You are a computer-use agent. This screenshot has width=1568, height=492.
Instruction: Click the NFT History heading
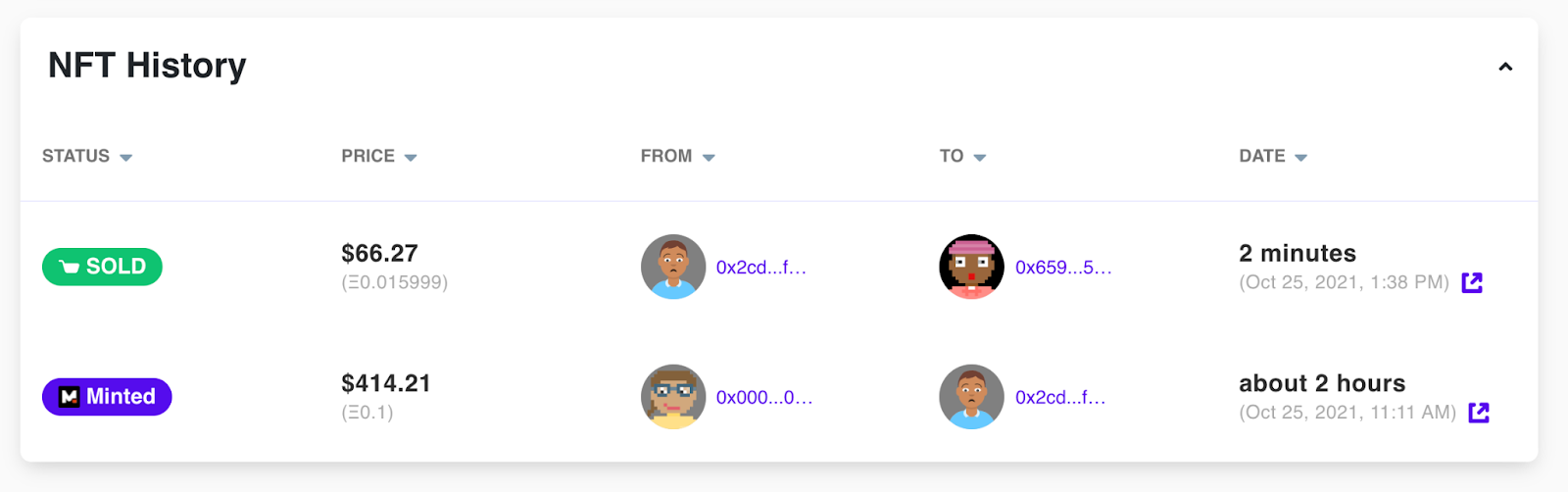(x=147, y=66)
